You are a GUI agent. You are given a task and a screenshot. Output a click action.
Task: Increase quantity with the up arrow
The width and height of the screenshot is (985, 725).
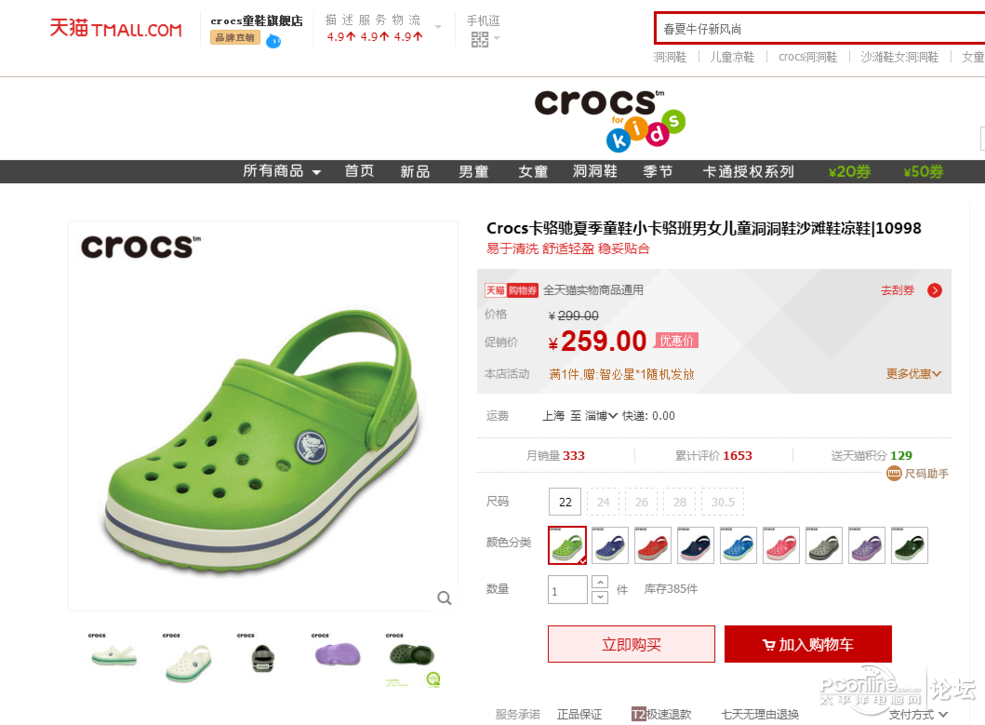[x=600, y=582]
